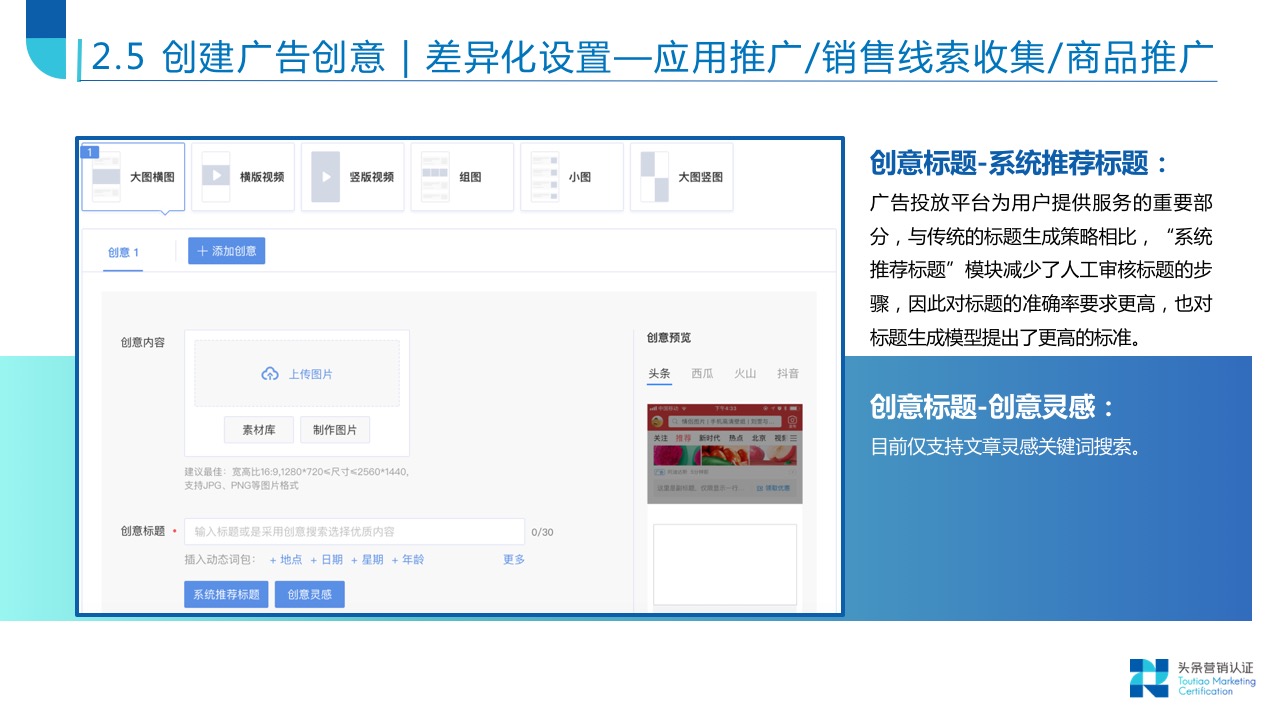The image size is (1280, 720).
Task: Click the 创意预览 heading
Action: tap(669, 338)
